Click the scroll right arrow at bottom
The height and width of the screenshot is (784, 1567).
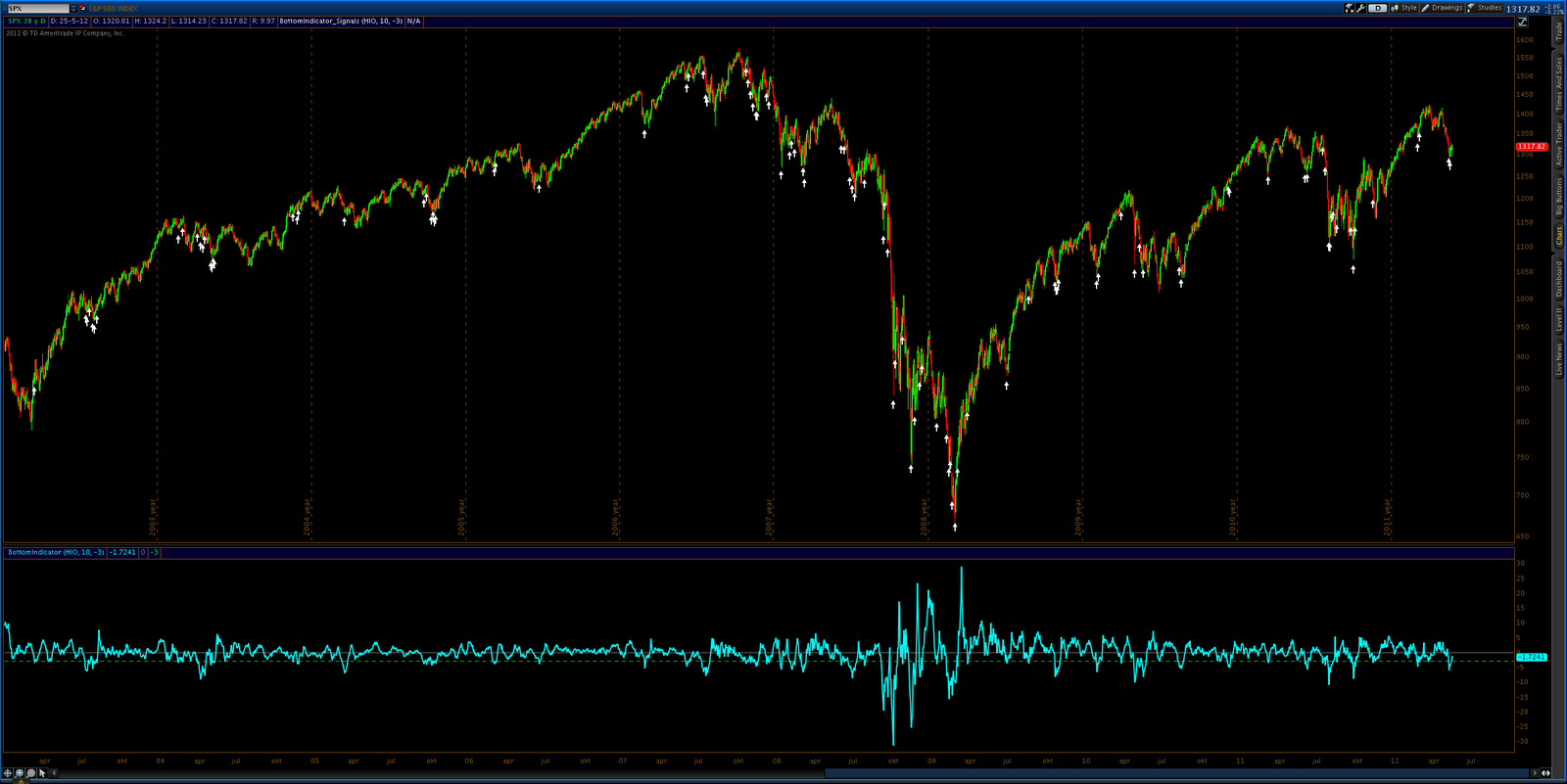point(1535,773)
